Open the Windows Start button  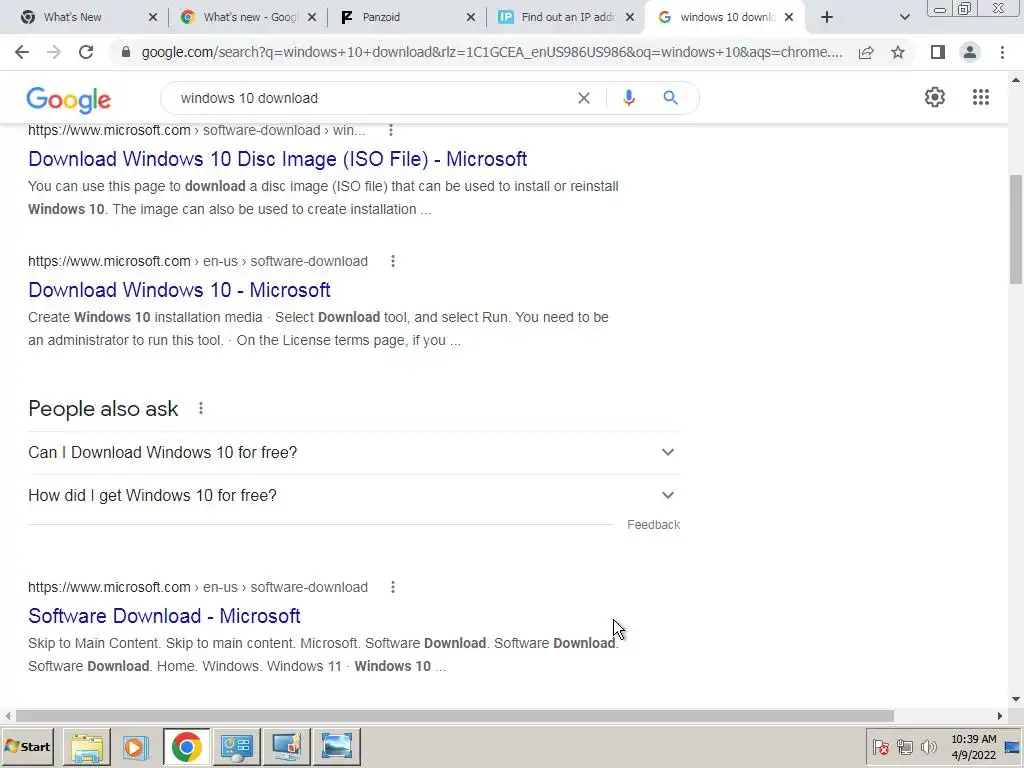[27, 746]
